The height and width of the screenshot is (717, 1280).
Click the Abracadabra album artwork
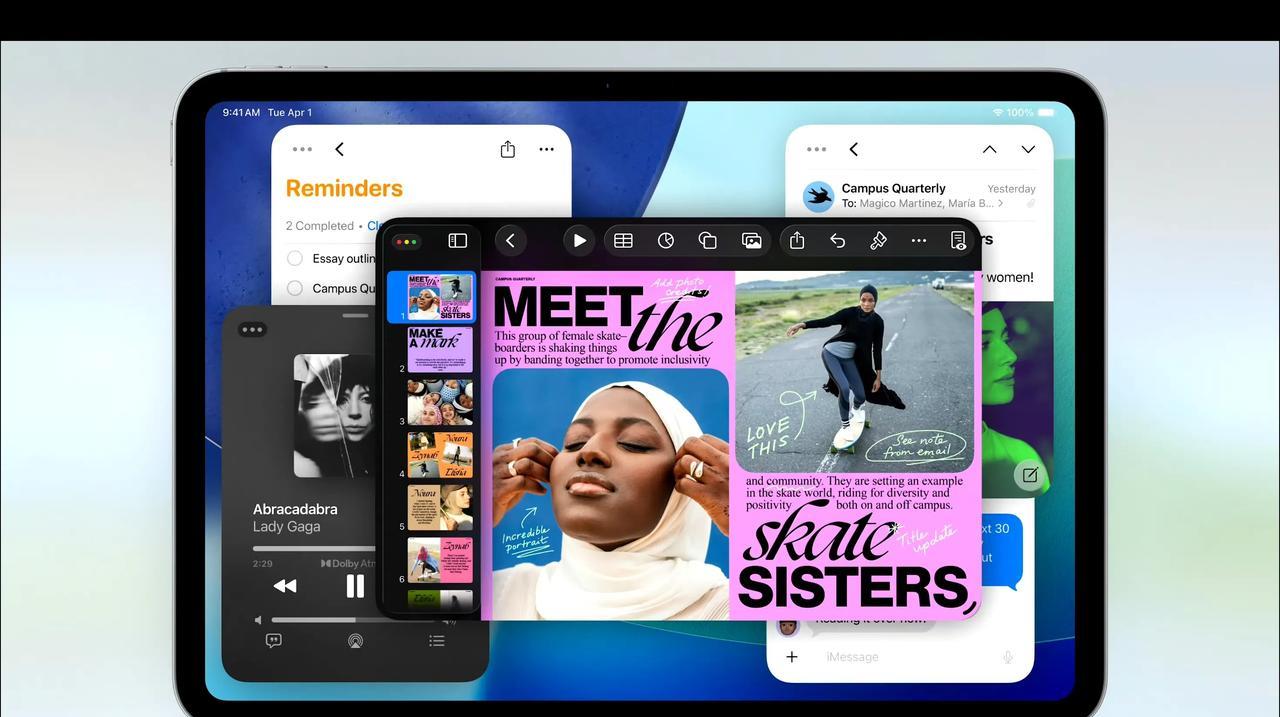point(334,415)
